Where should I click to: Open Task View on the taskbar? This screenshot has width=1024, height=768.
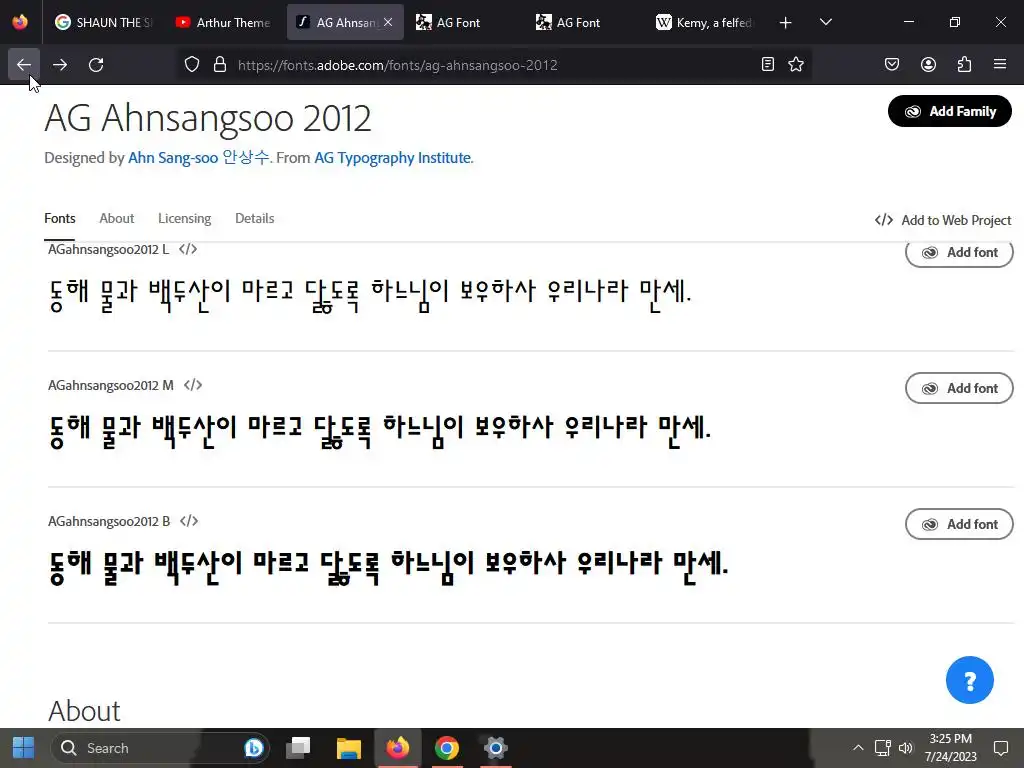pyautogui.click(x=298, y=748)
